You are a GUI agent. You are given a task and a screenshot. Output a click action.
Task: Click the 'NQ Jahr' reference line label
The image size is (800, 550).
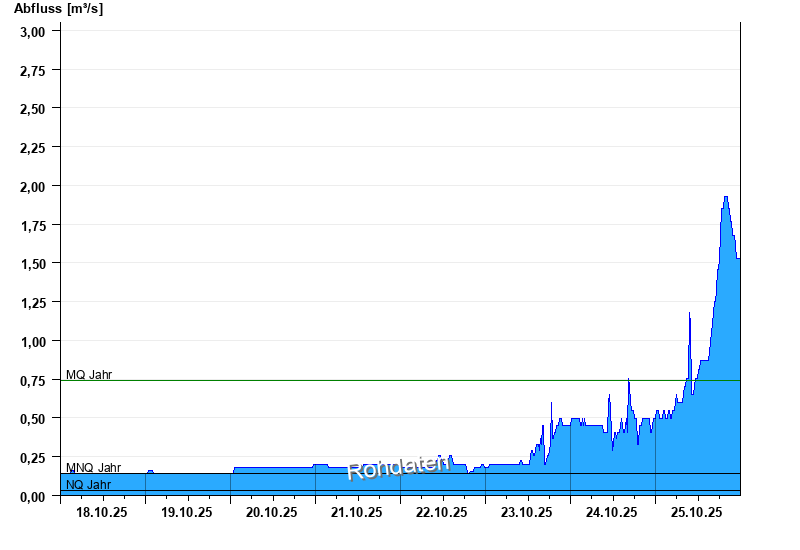[89, 485]
